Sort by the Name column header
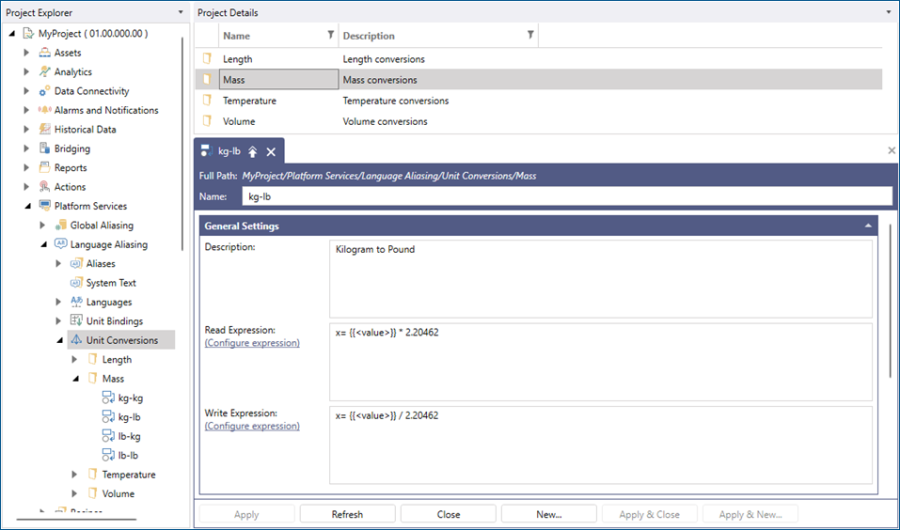The height and width of the screenshot is (530, 900). (x=237, y=36)
